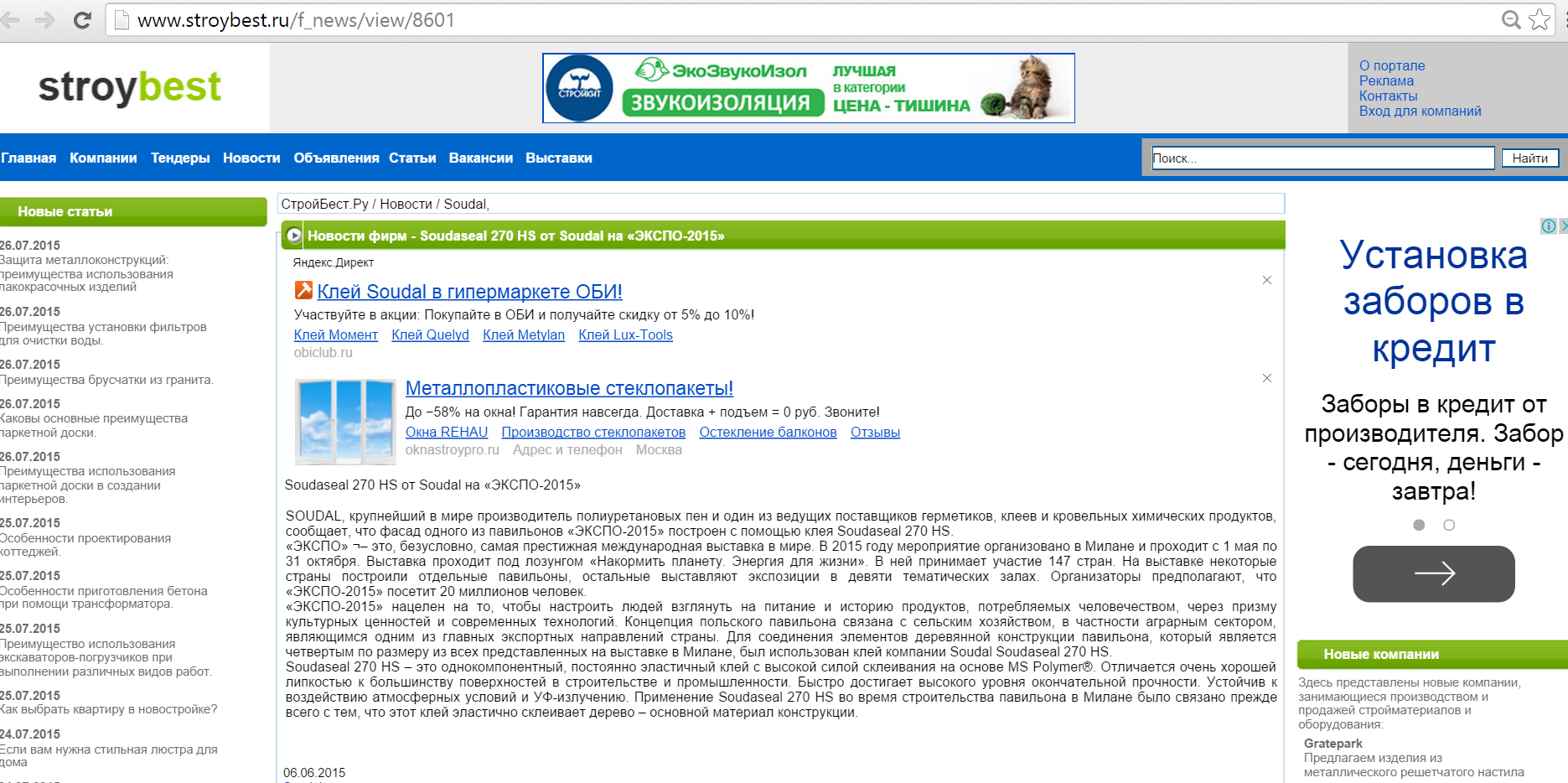The image size is (1568, 783).
Task: Open the Главная menu item
Action: 28,158
